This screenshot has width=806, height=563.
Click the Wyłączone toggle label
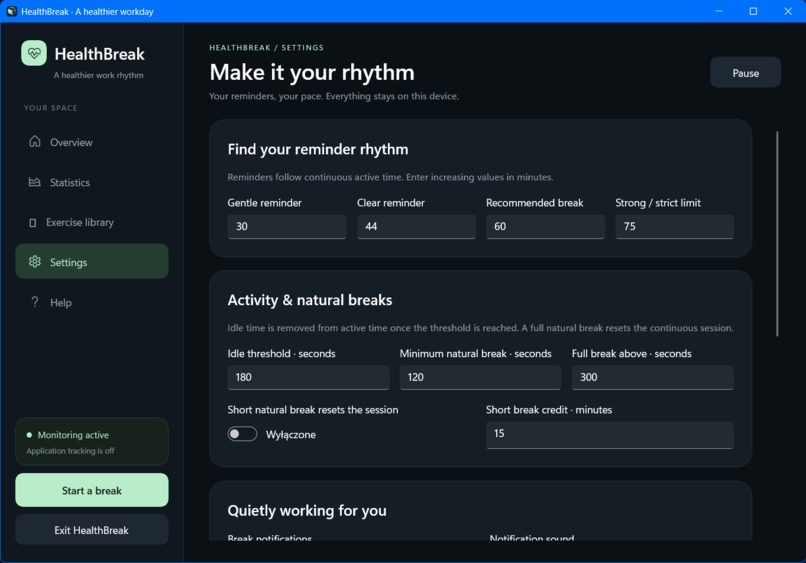point(291,434)
